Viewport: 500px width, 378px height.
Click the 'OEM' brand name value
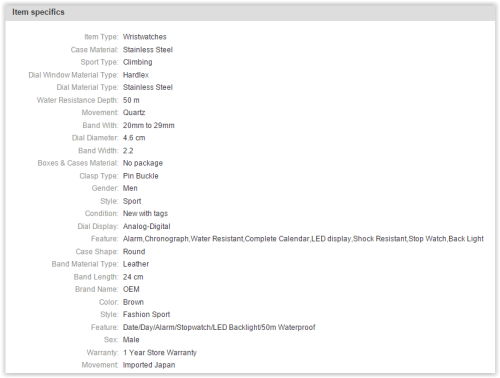131,289
